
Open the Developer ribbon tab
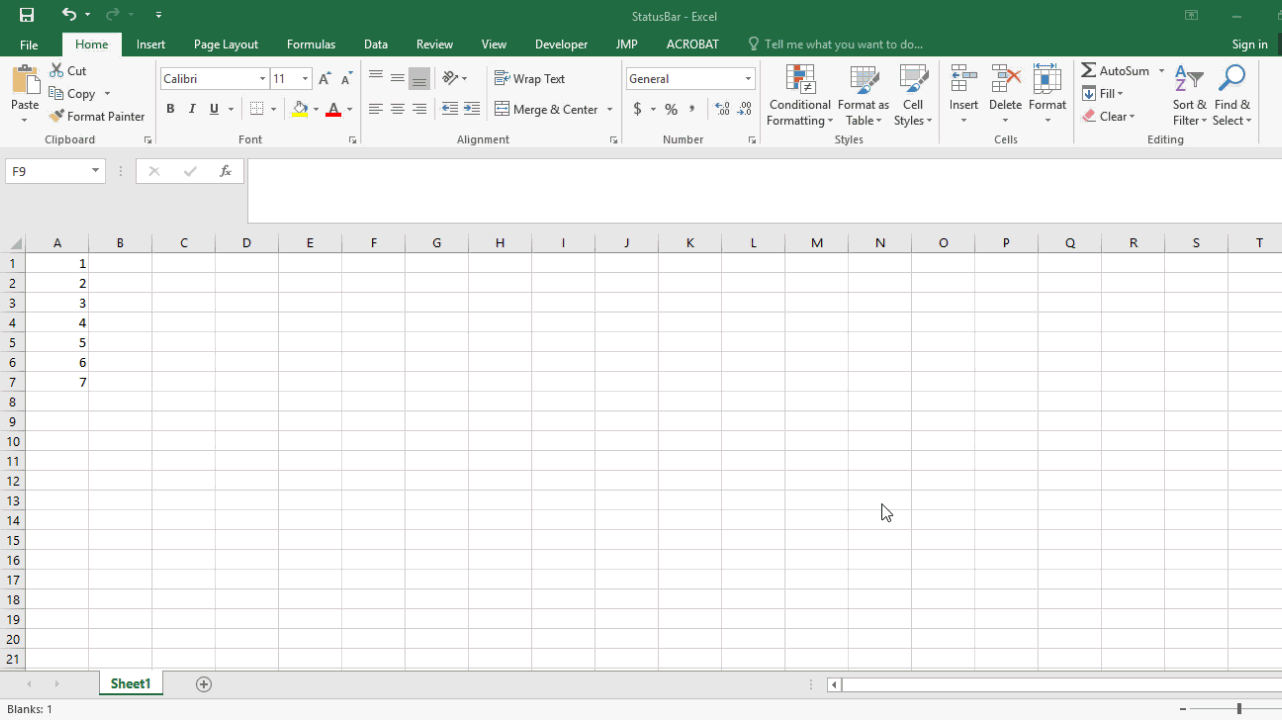coord(561,44)
